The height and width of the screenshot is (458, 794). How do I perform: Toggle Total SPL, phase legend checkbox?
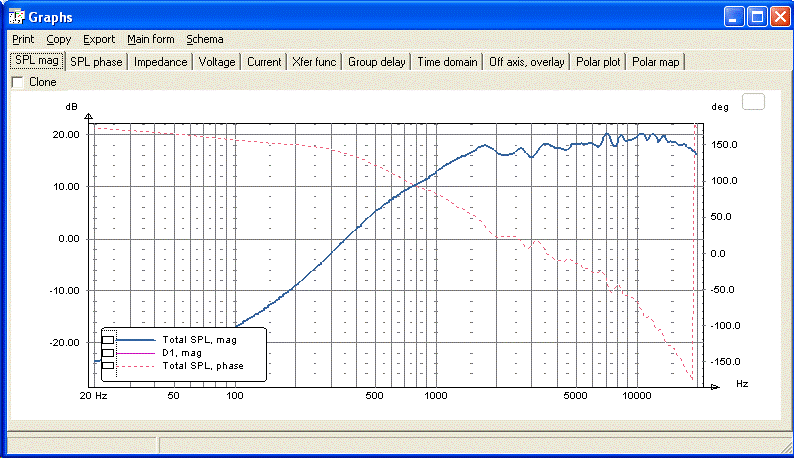point(108,366)
